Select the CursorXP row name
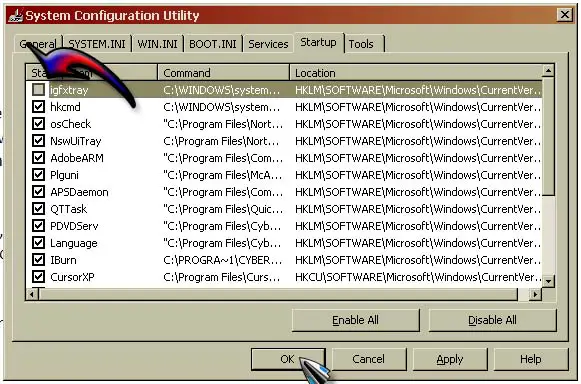 [x=72, y=277]
